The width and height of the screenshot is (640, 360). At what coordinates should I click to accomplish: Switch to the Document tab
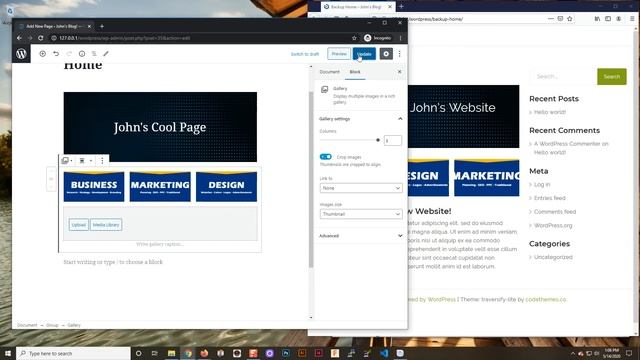point(329,72)
